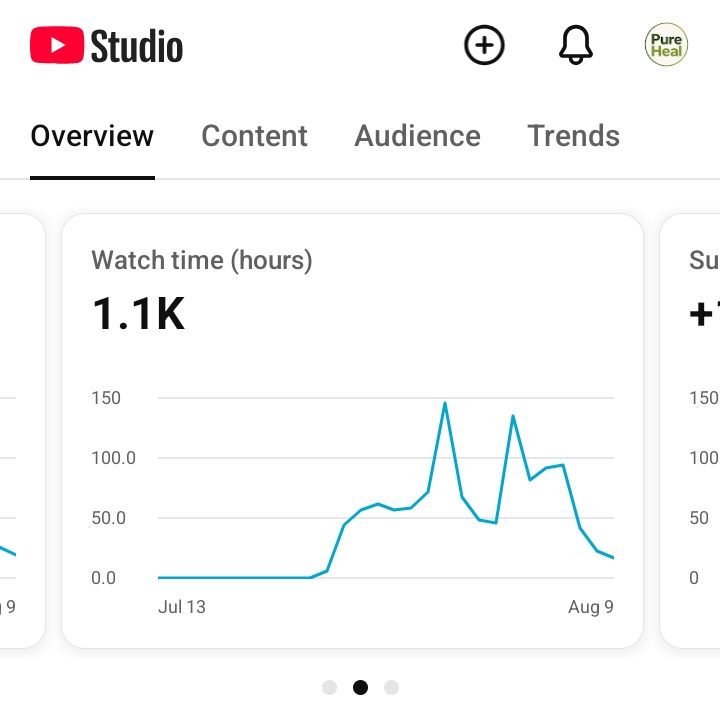Click the highest peak on watch time chart

[x=444, y=403]
